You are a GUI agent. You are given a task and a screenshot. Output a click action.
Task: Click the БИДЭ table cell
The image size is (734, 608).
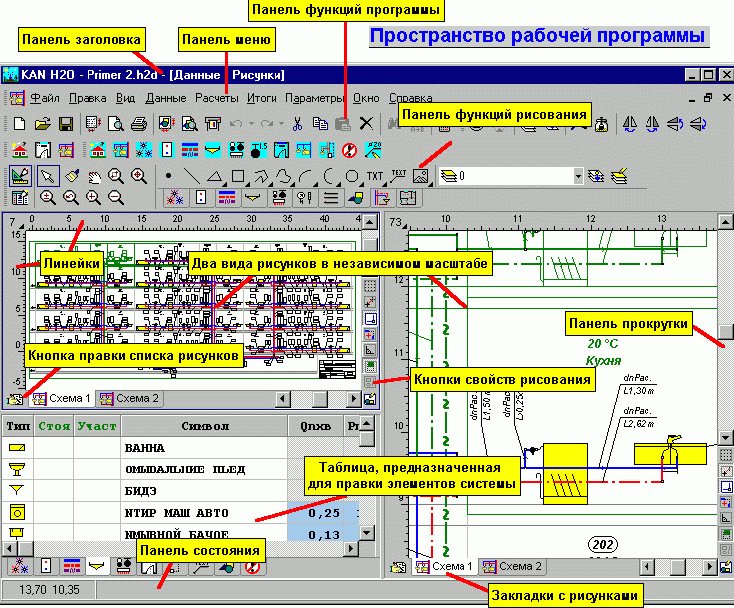(204, 491)
